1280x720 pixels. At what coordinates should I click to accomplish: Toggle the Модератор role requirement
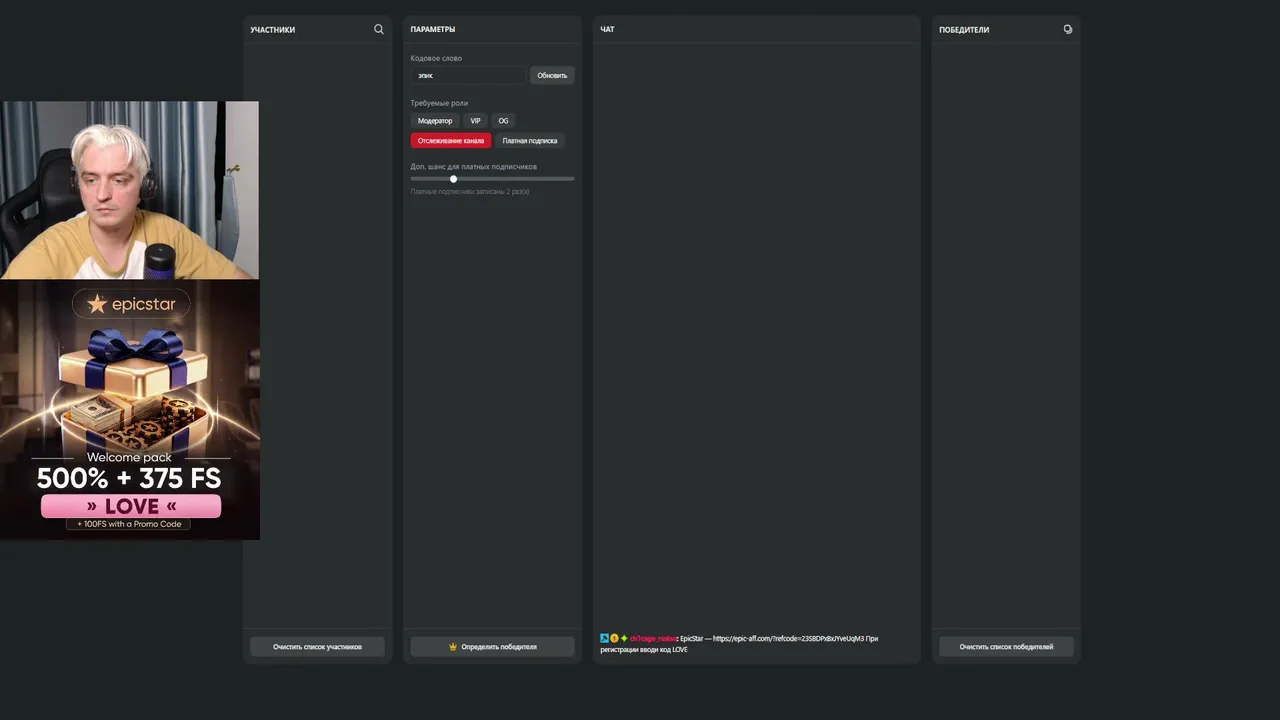pyautogui.click(x=435, y=121)
